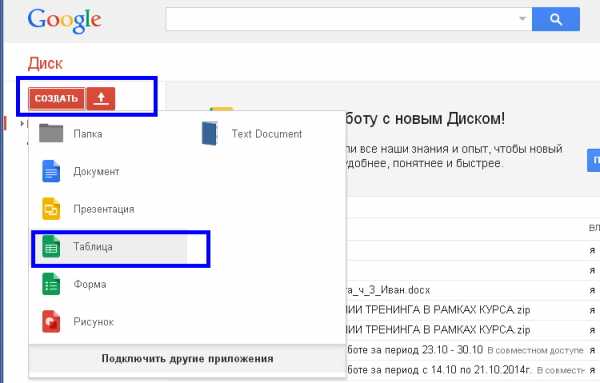Image resolution: width=600 pixels, height=383 pixels.
Task: Choose Text Document from the create menu
Action: (x=268, y=134)
